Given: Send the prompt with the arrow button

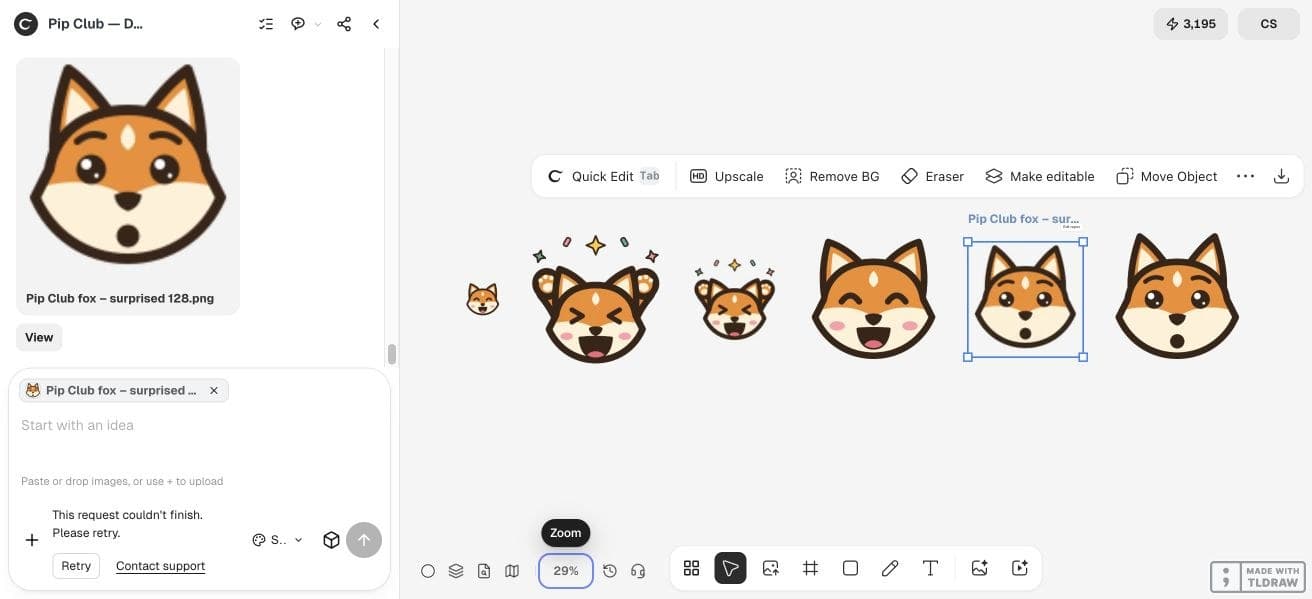Looking at the screenshot, I should (364, 540).
